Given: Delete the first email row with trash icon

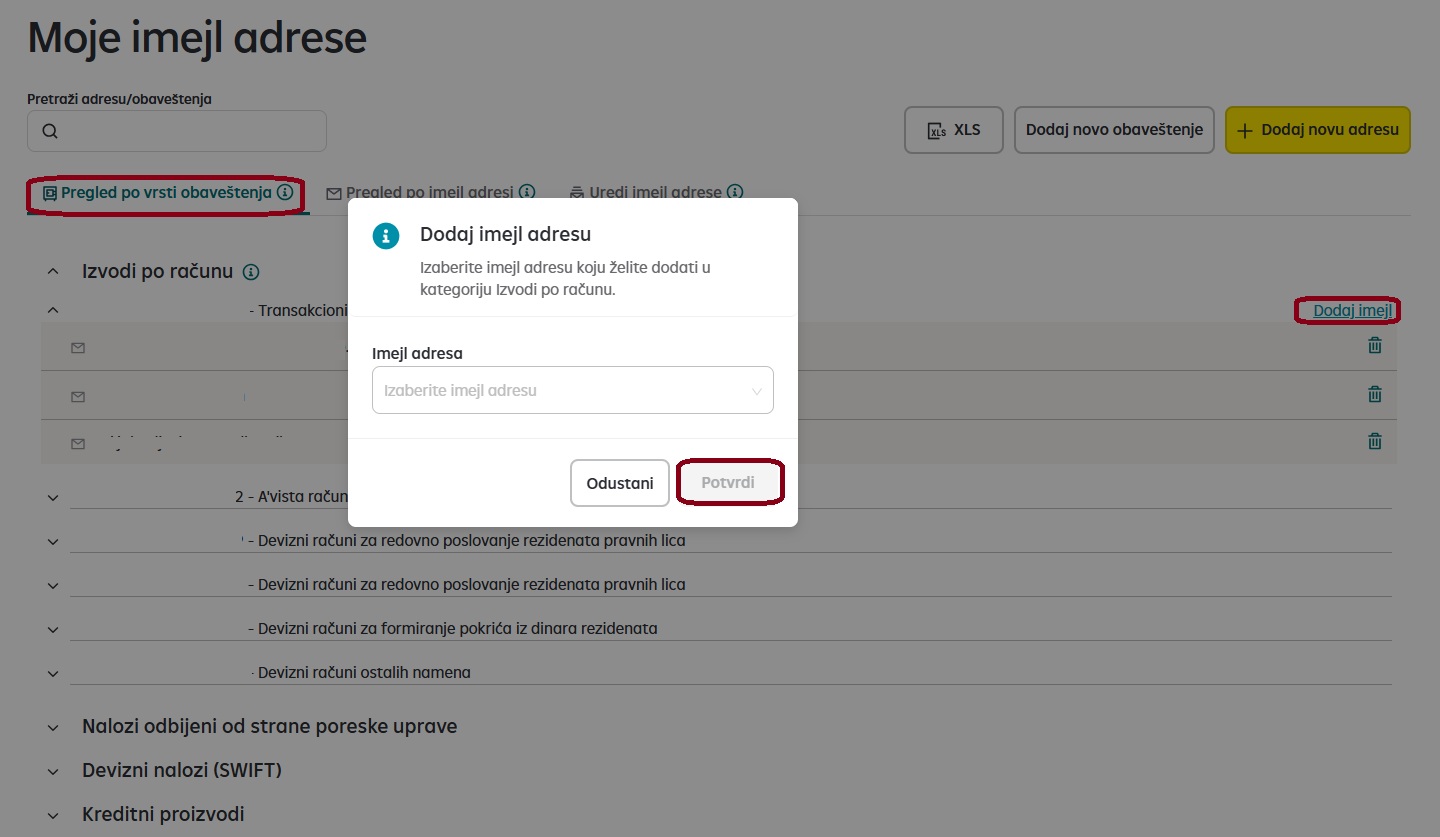Looking at the screenshot, I should pos(1375,345).
